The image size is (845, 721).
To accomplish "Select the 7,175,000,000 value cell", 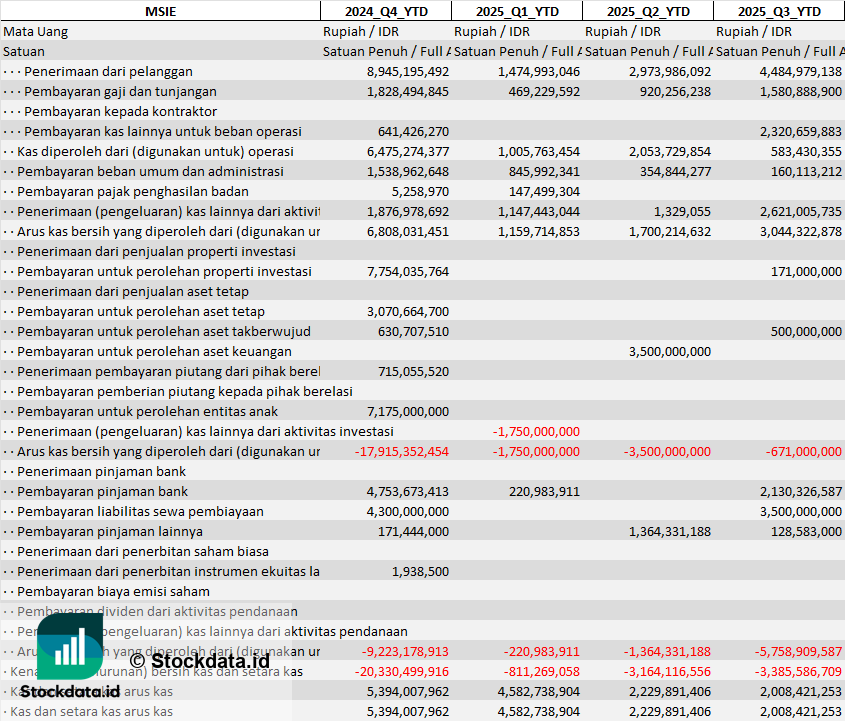I will (408, 411).
